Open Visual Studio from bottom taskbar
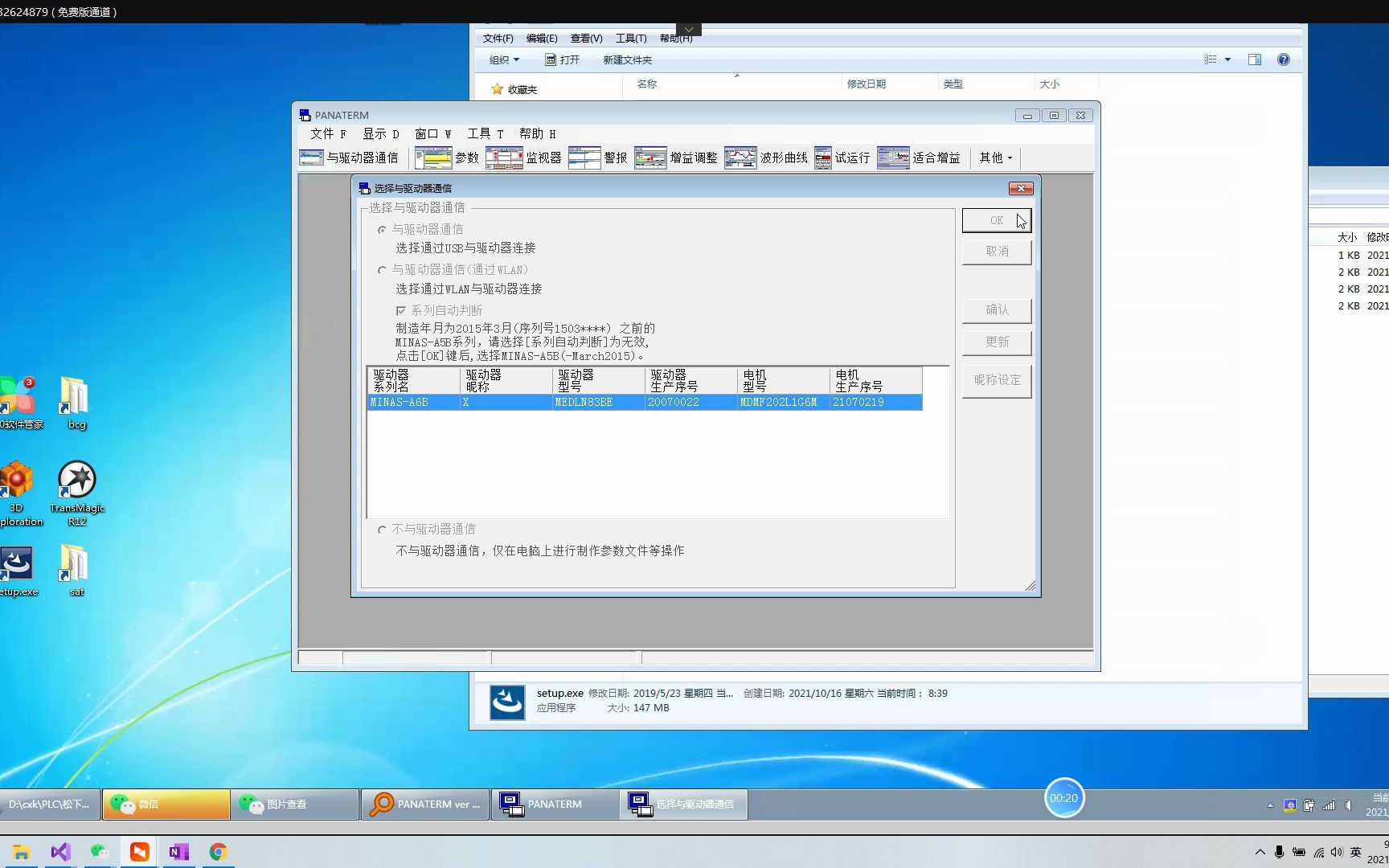The width and height of the screenshot is (1389, 868). [x=60, y=852]
